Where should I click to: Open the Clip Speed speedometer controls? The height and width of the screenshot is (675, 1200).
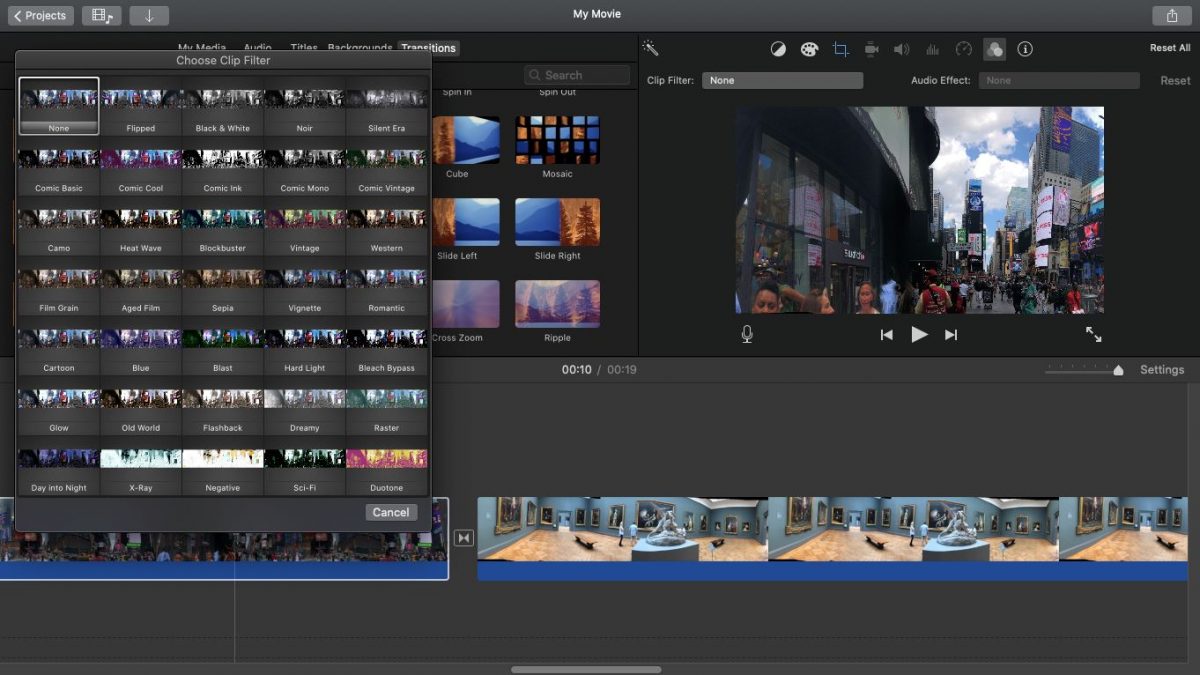tap(963, 48)
